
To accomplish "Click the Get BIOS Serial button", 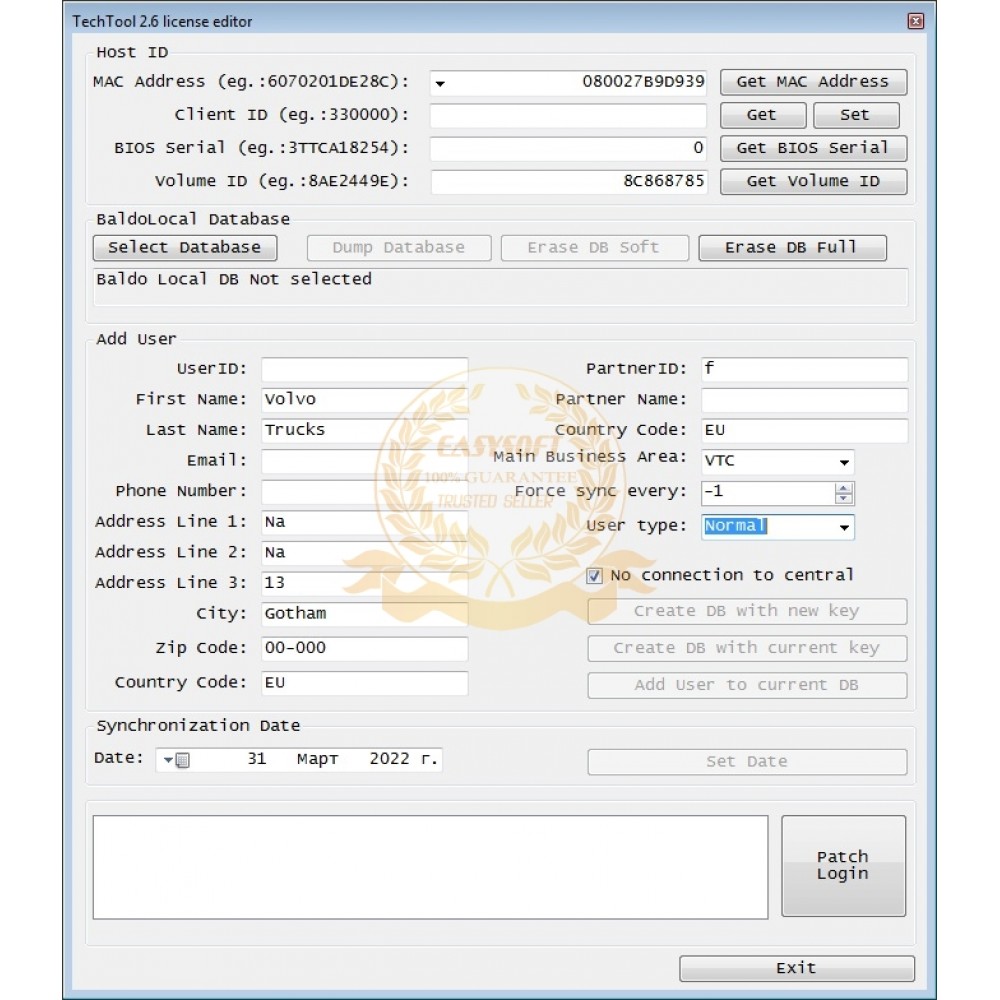I will point(813,148).
